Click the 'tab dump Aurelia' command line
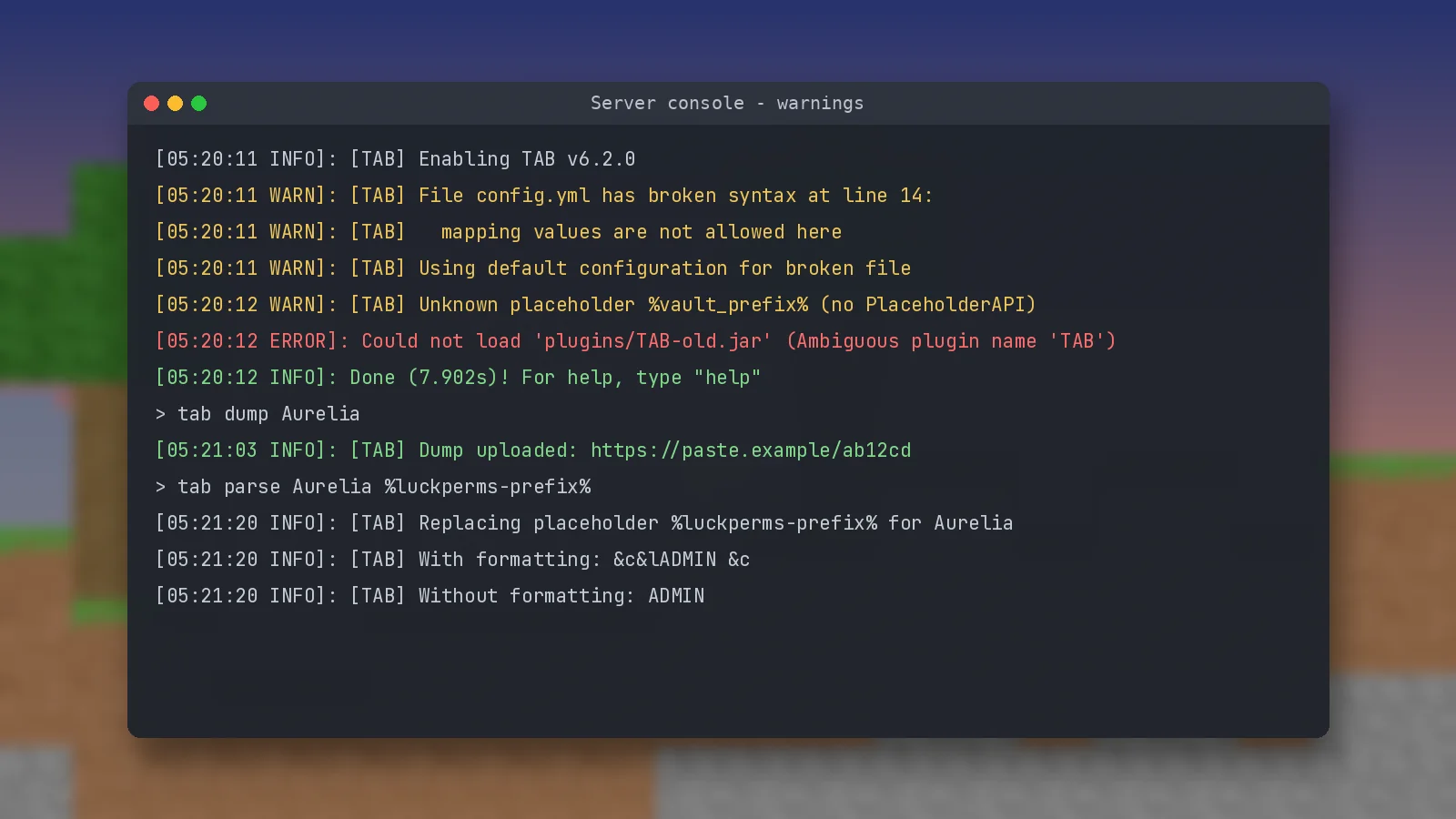This screenshot has height=819, width=1456. coord(258,414)
